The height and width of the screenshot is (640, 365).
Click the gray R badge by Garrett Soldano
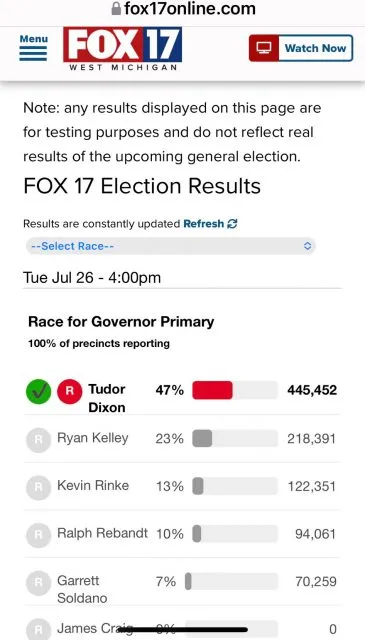[x=38, y=583]
